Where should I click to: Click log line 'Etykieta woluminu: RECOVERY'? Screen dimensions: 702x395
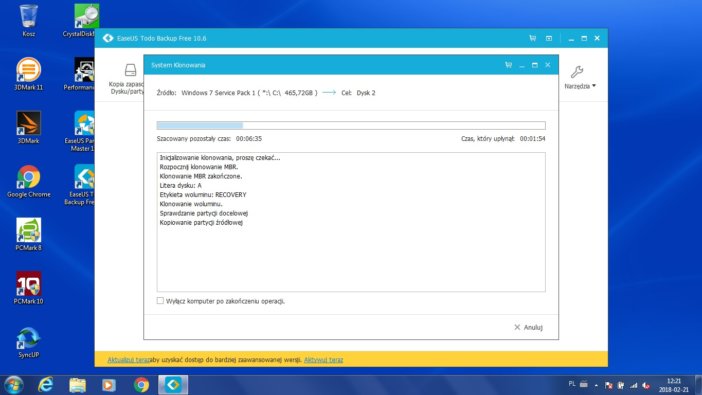click(x=203, y=194)
